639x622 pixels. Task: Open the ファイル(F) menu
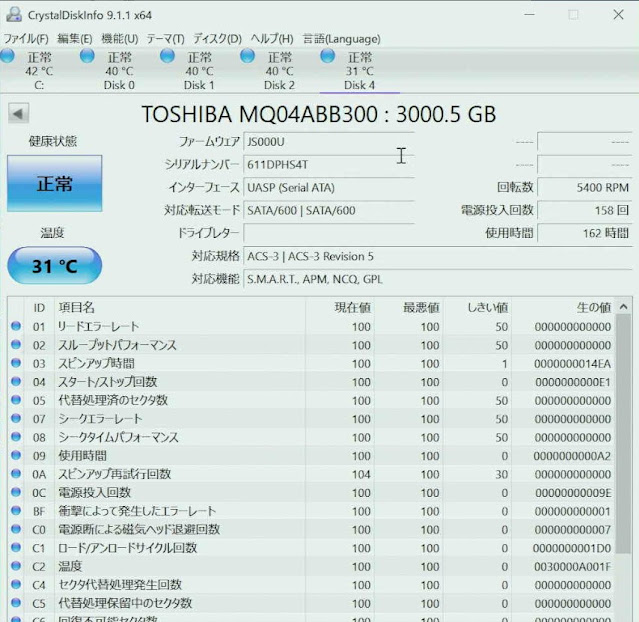point(26,39)
